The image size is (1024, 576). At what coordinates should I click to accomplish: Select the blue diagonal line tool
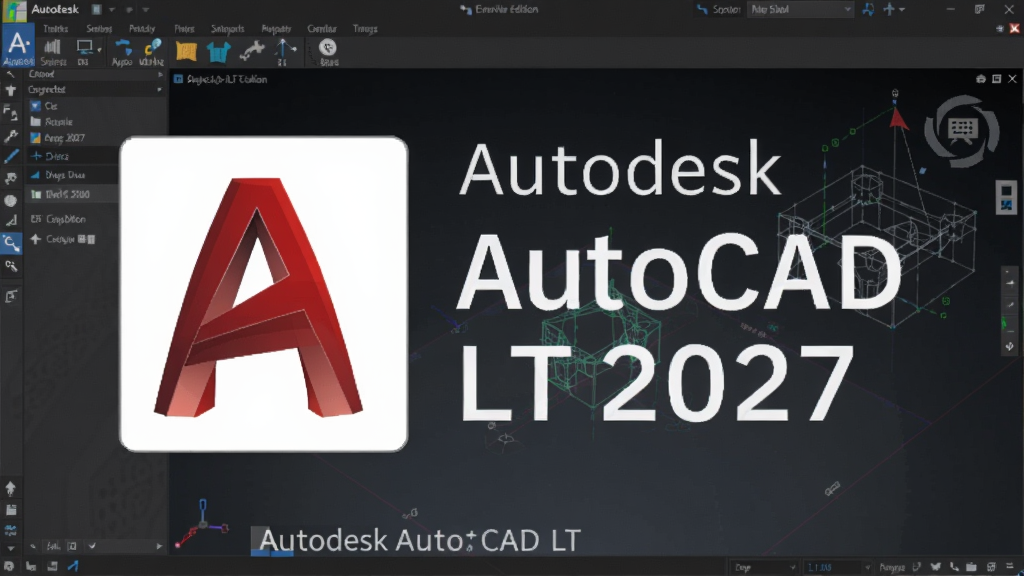pos(11,157)
